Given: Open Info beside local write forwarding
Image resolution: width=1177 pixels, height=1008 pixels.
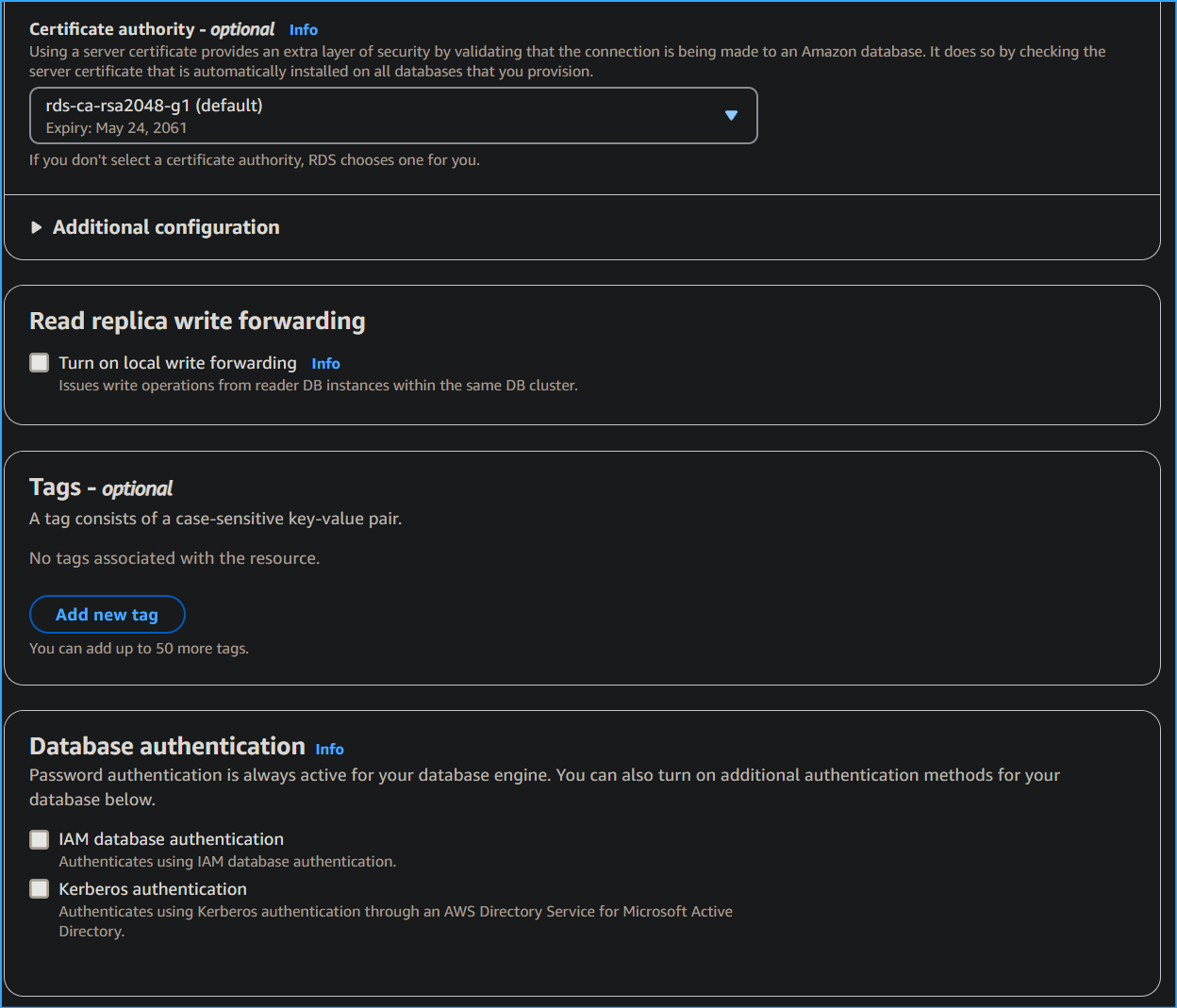Looking at the screenshot, I should [x=325, y=362].
